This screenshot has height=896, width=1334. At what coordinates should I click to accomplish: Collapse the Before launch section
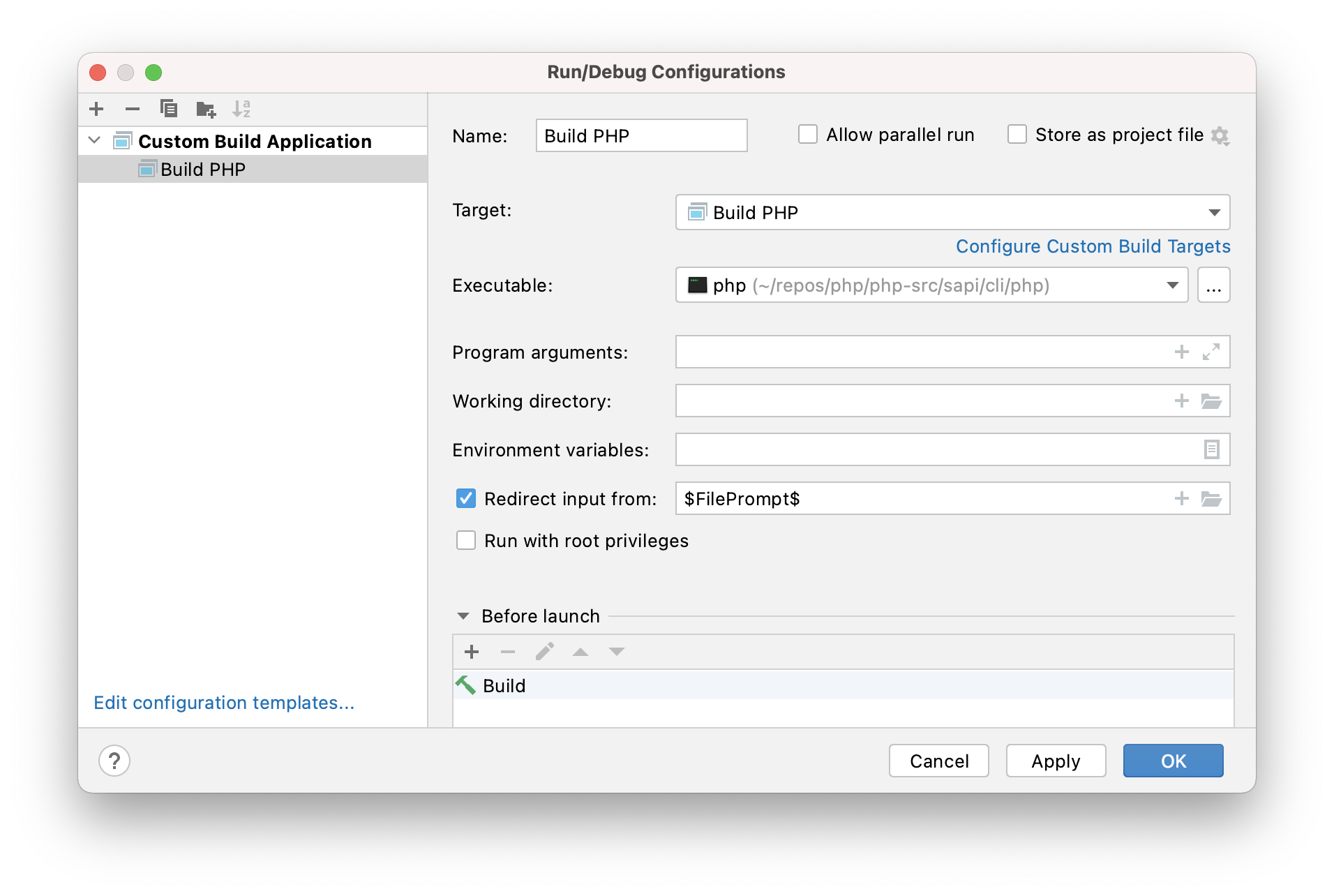(x=463, y=616)
